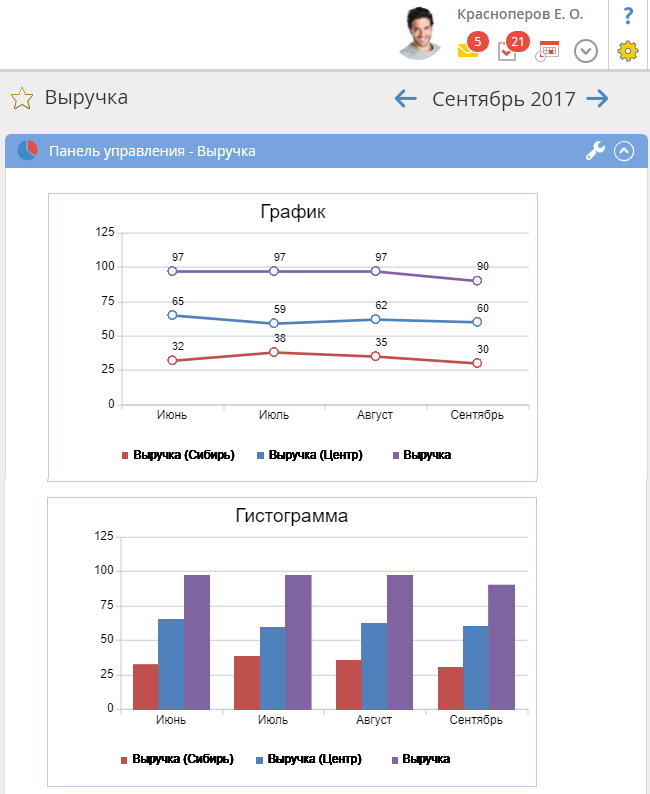Click the page title Выручка
The width and height of the screenshot is (650, 794).
(86, 97)
